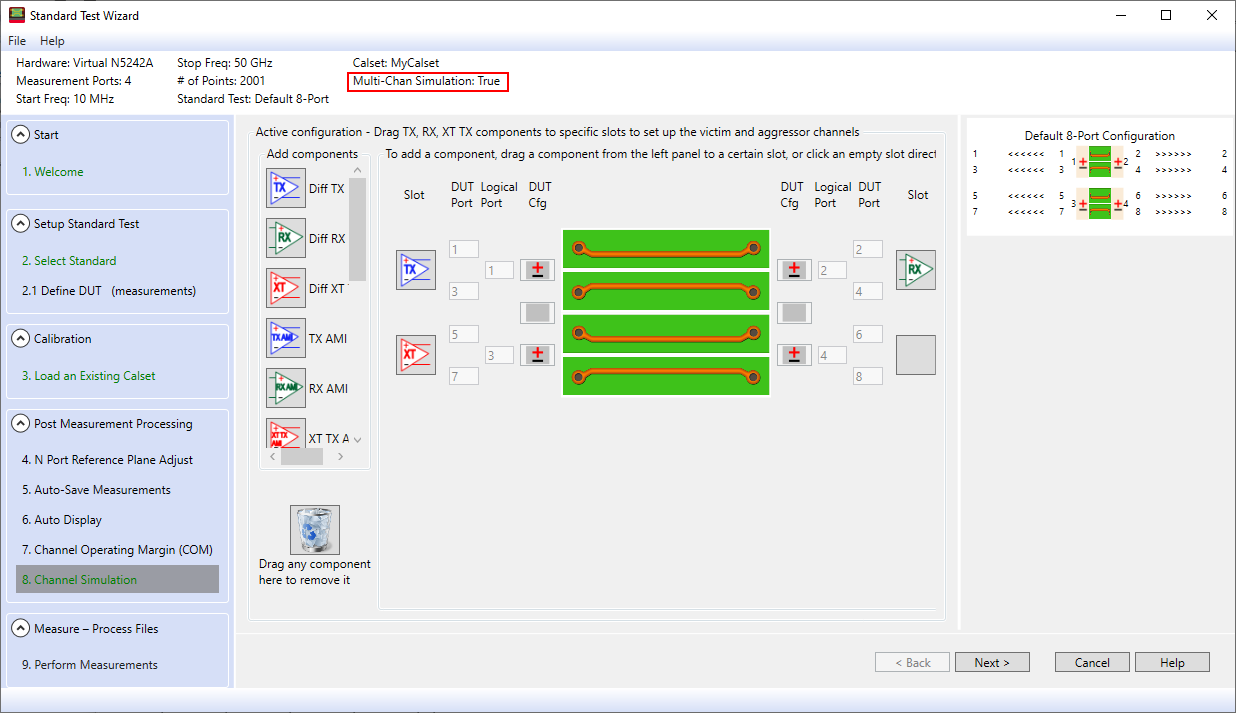Click the wizard's Help button
The width and height of the screenshot is (1236, 713).
coord(1172,662)
